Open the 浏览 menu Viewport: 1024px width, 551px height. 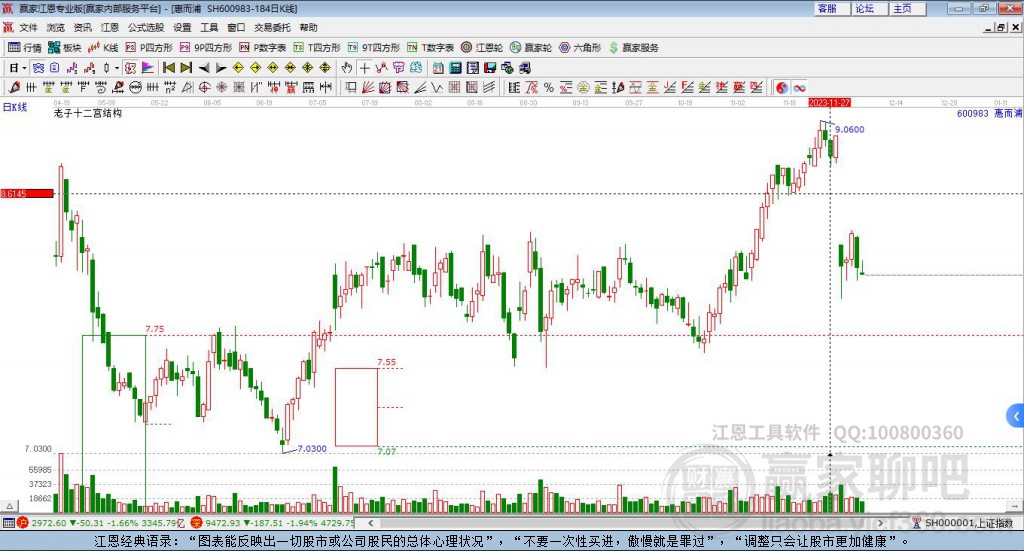[x=56, y=27]
